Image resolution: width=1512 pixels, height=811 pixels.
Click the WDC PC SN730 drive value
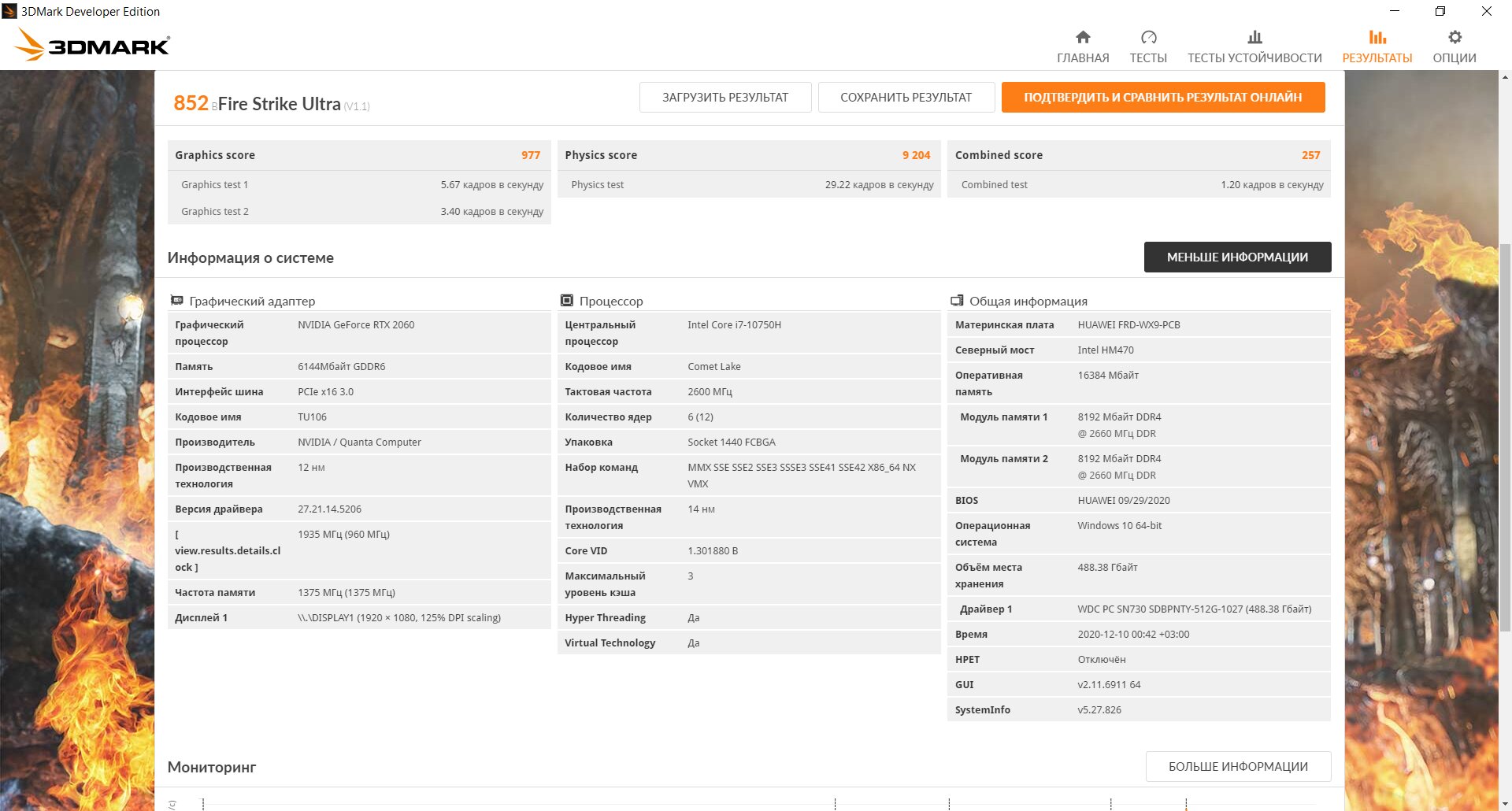pyautogui.click(x=1195, y=609)
